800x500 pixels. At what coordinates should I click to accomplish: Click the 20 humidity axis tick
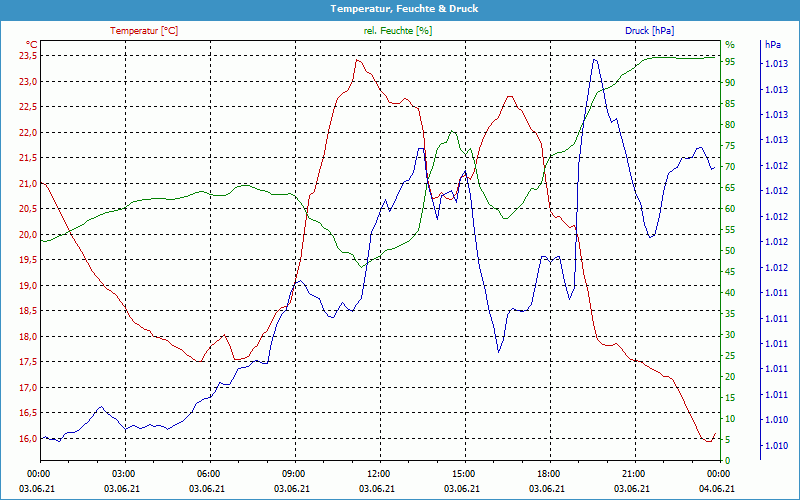[730, 377]
